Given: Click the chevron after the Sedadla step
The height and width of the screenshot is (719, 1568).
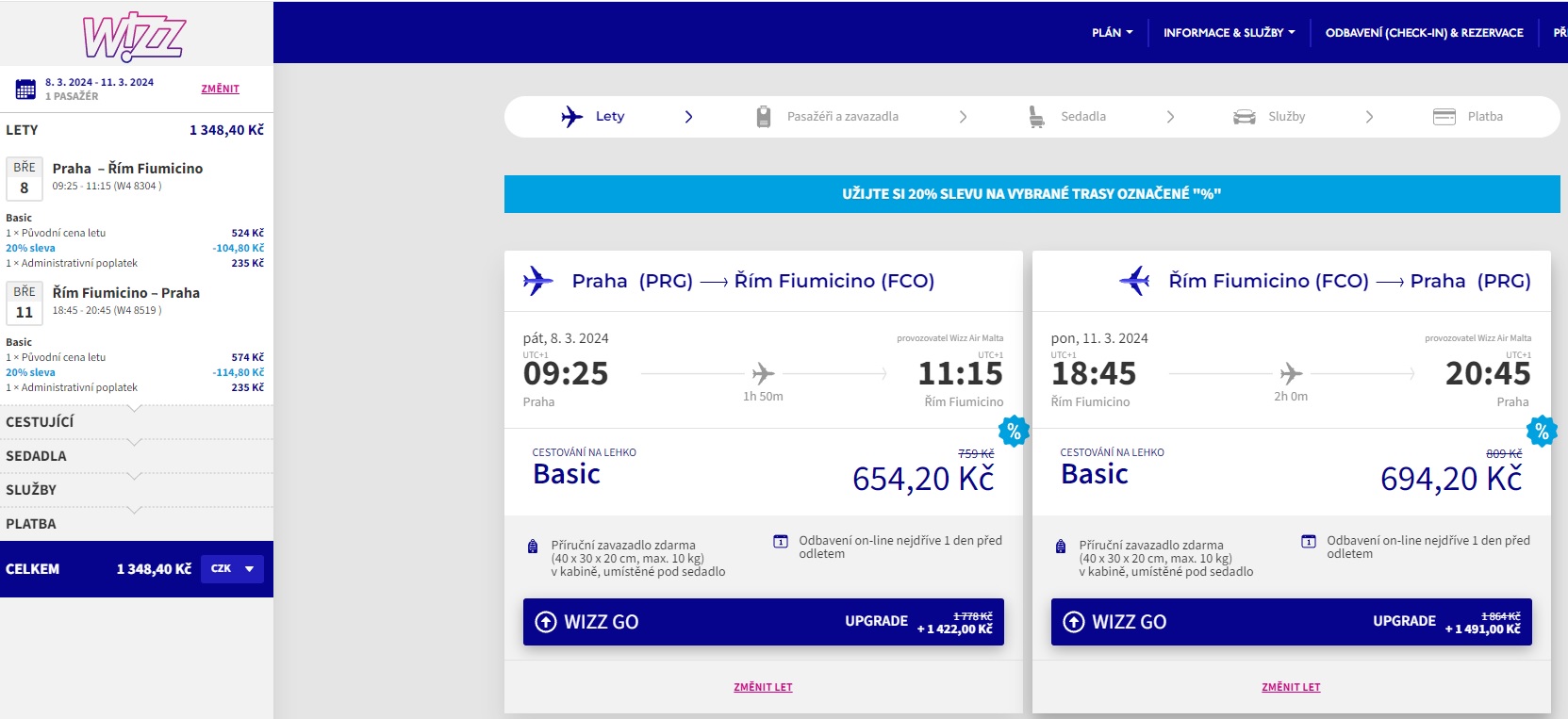Looking at the screenshot, I should click(1170, 117).
